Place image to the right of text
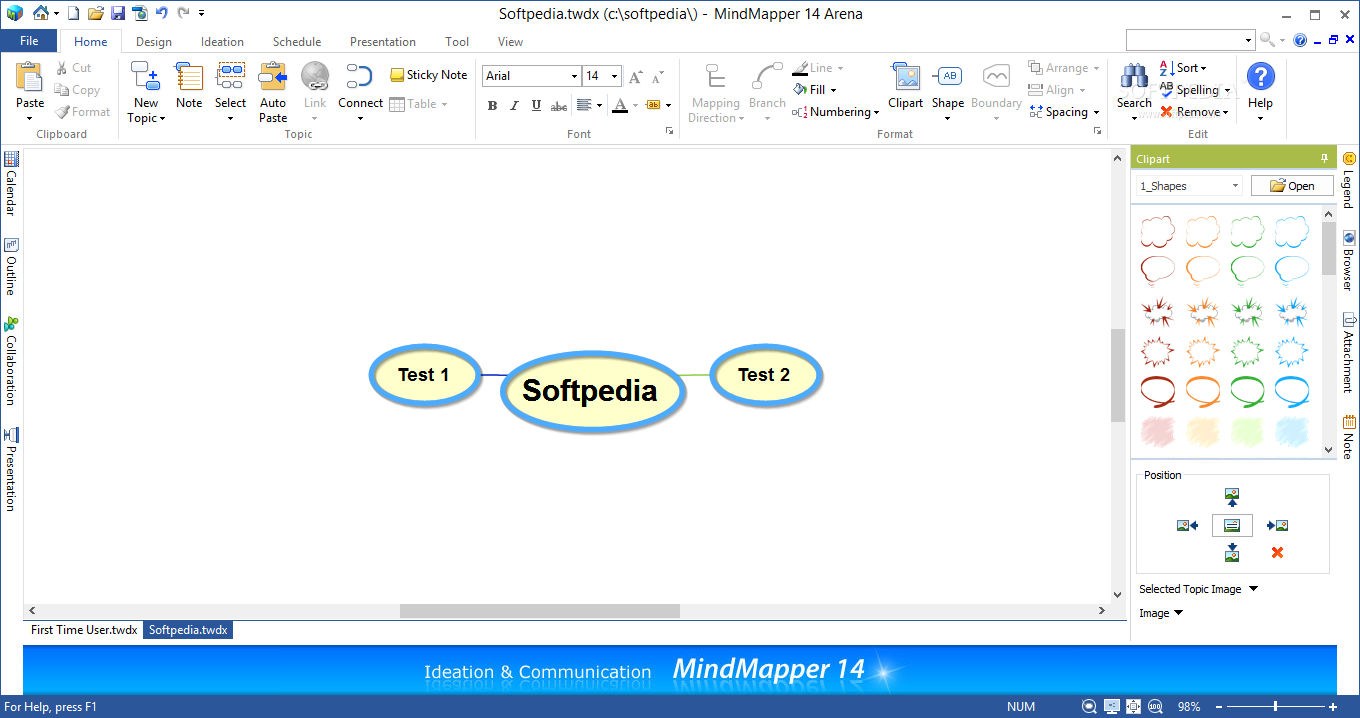Screen dimensions: 1360x718 click(x=1277, y=525)
